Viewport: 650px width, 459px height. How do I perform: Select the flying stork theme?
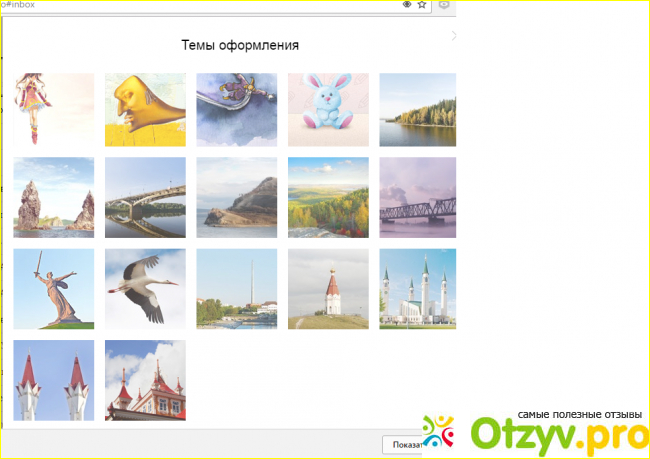(145, 288)
